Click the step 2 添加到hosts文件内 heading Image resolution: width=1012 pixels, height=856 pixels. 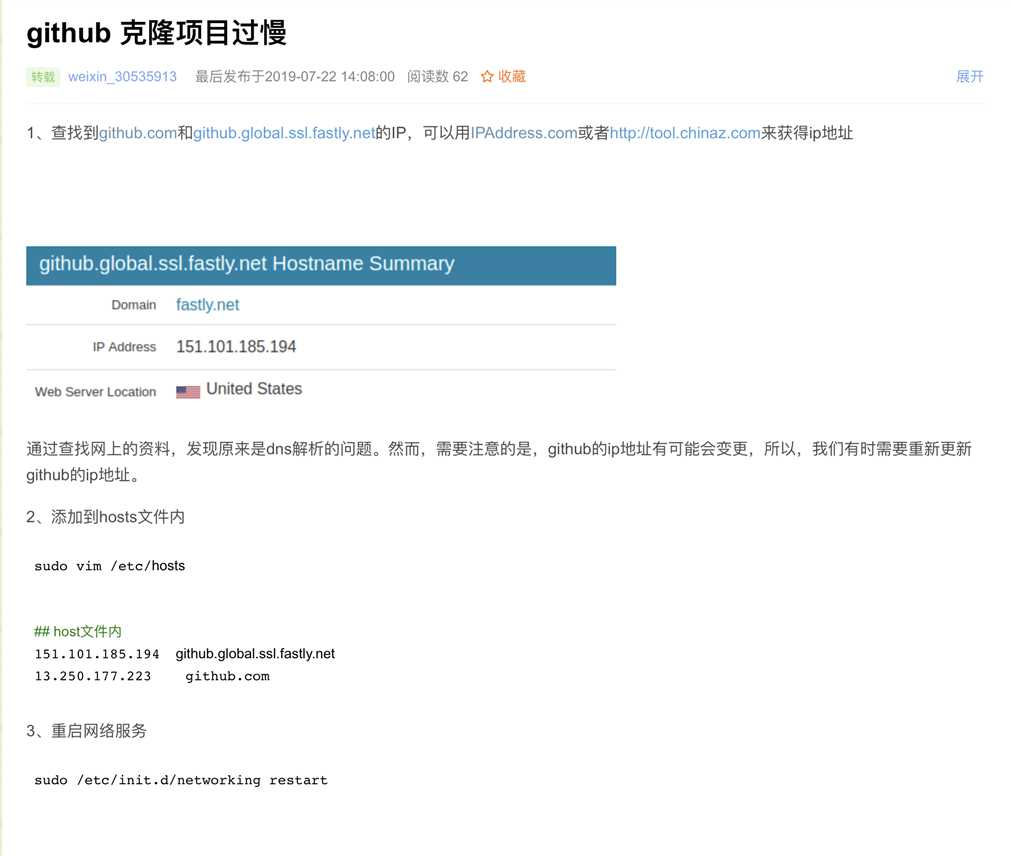point(106,517)
